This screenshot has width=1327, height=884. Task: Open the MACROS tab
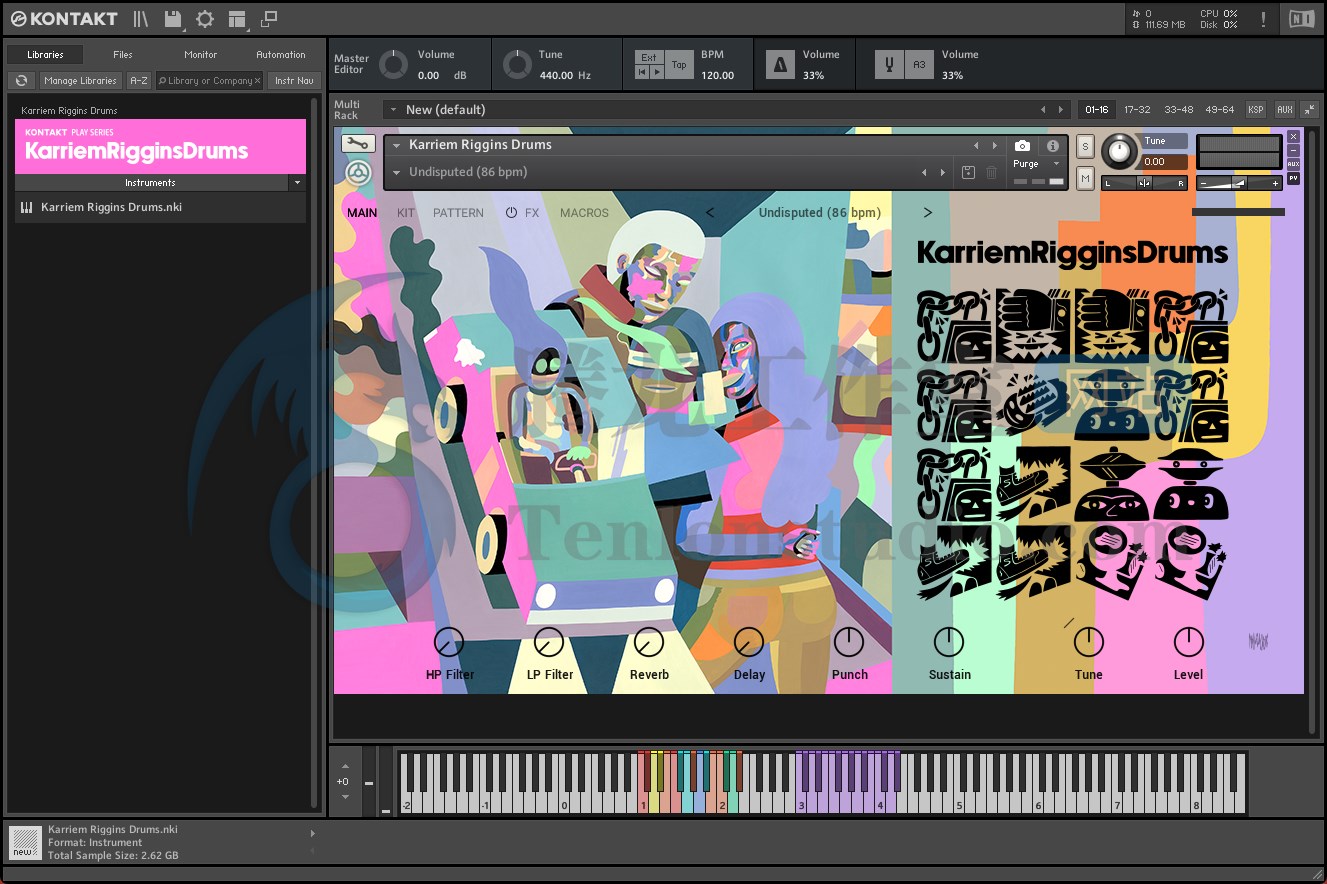(x=584, y=213)
